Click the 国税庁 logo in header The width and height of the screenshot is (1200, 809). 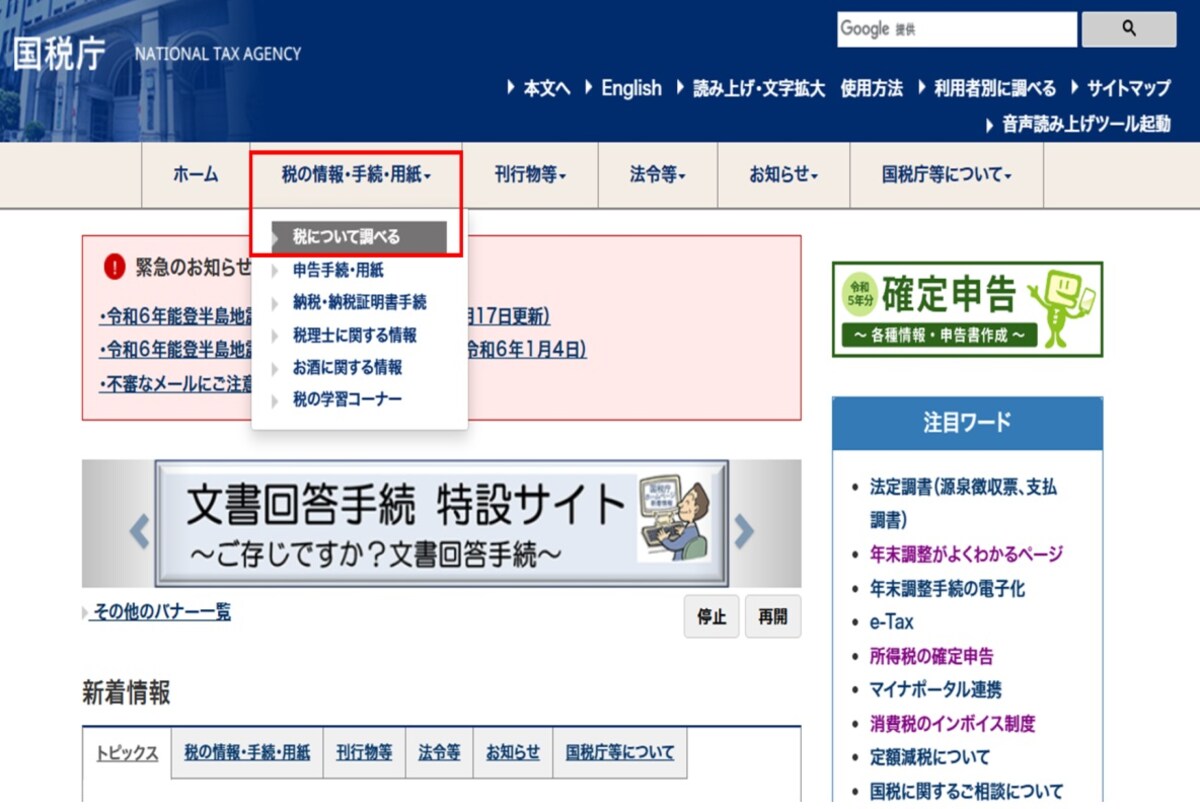point(59,53)
